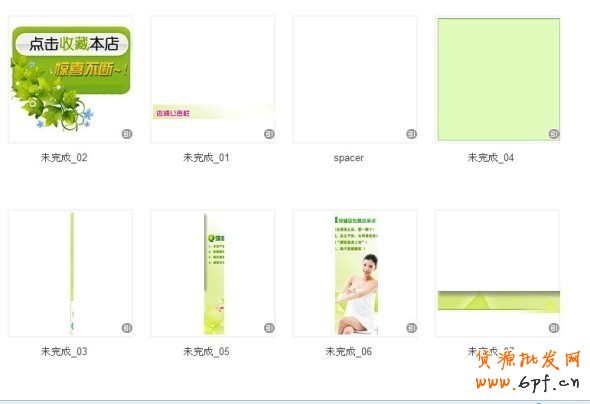Screen dimensions: 590x404
Task: Click the file name label spacer
Action: click(x=348, y=158)
